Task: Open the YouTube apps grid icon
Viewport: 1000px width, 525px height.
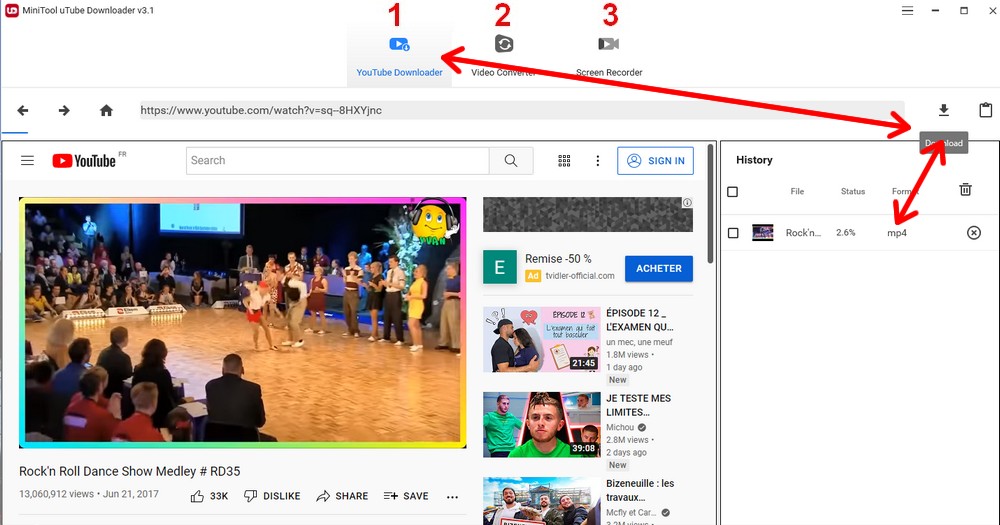Action: [564, 161]
